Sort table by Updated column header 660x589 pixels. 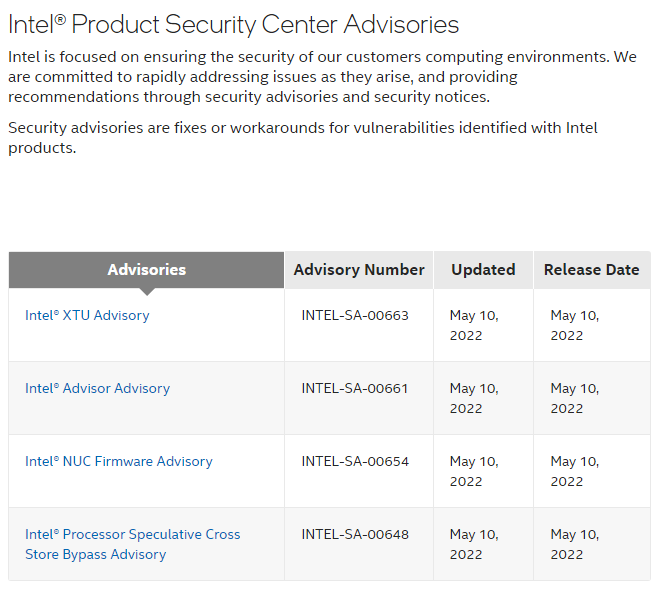[483, 270]
